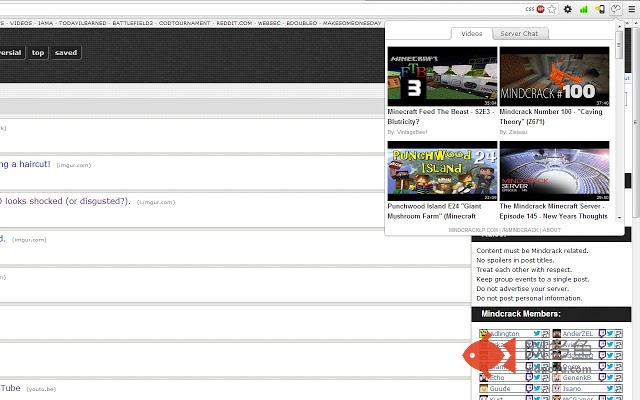Click the gear extension icon
Screen dimensions: 640x400
coord(568,8)
